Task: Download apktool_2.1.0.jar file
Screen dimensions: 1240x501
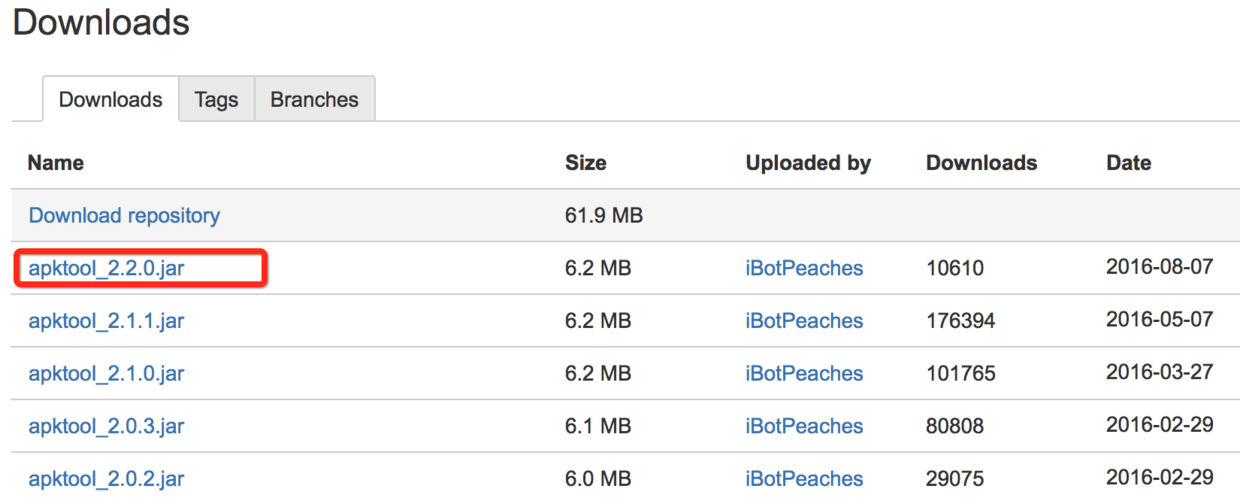Action: (x=106, y=374)
